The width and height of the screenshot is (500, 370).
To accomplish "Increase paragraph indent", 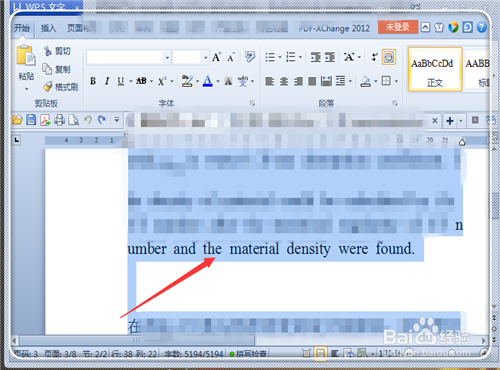I will coord(330,57).
